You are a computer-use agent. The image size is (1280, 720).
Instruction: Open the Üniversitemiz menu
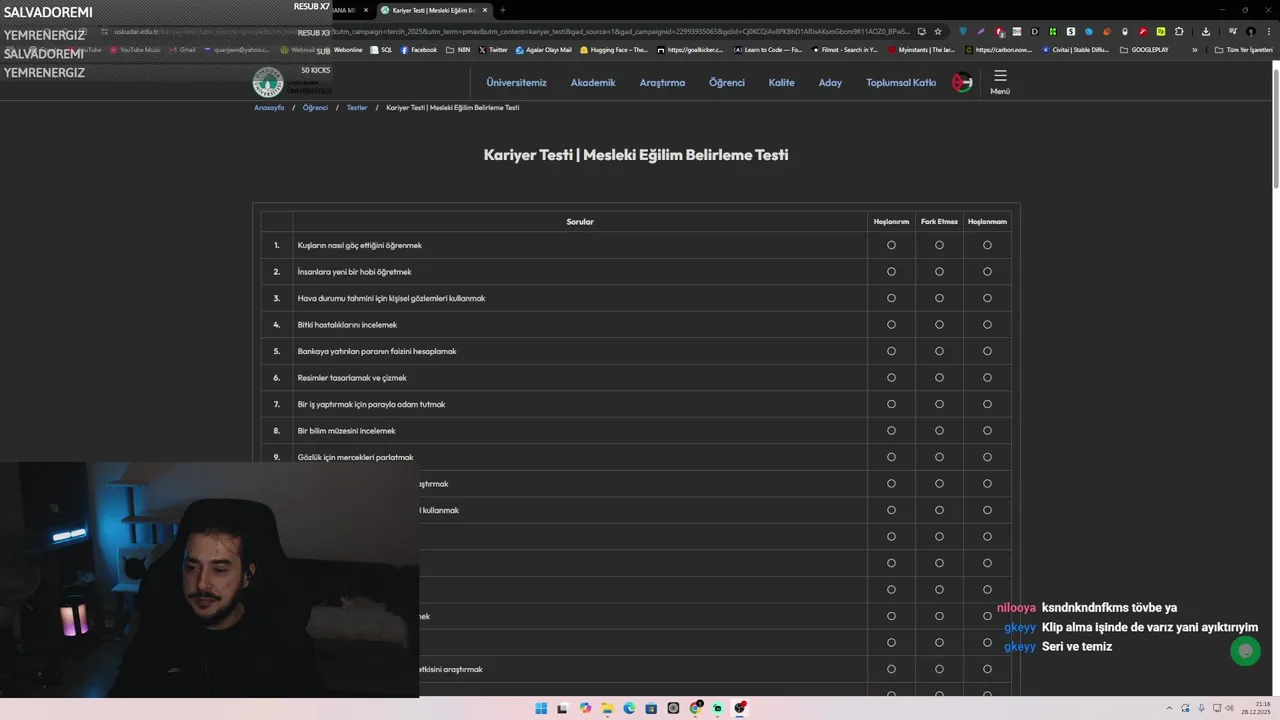coord(516,82)
